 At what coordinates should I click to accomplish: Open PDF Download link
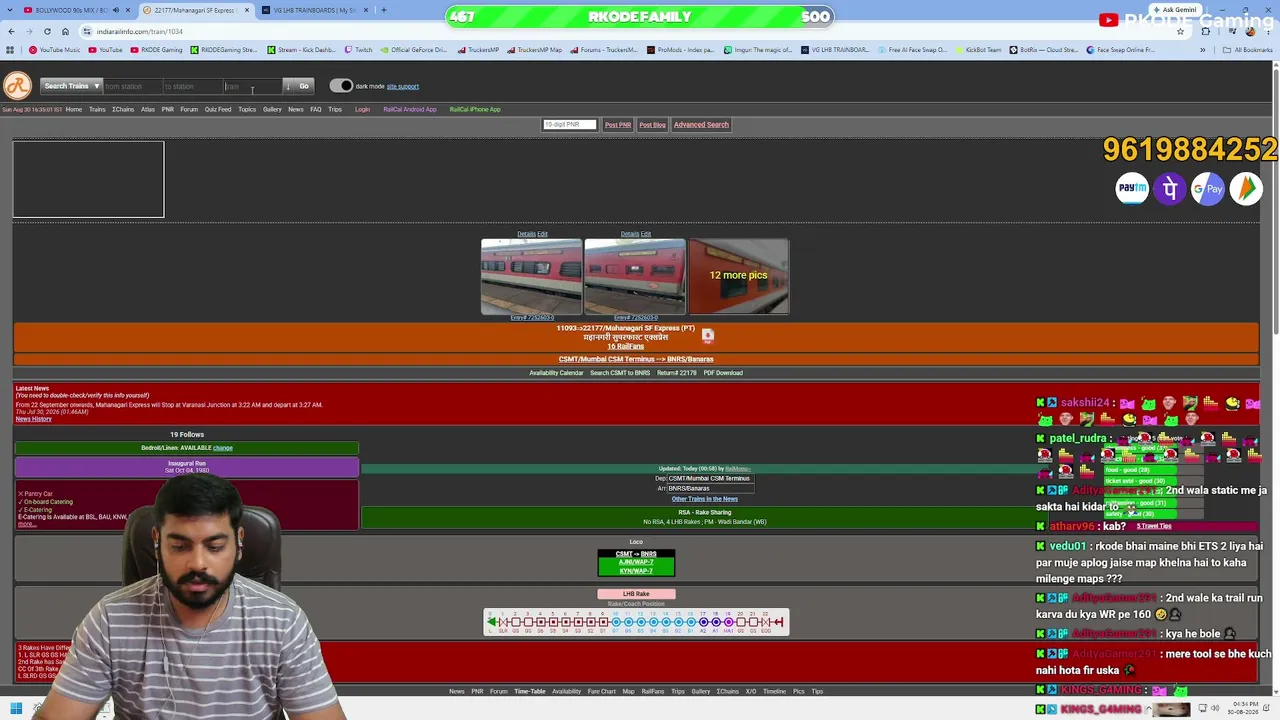pos(723,373)
